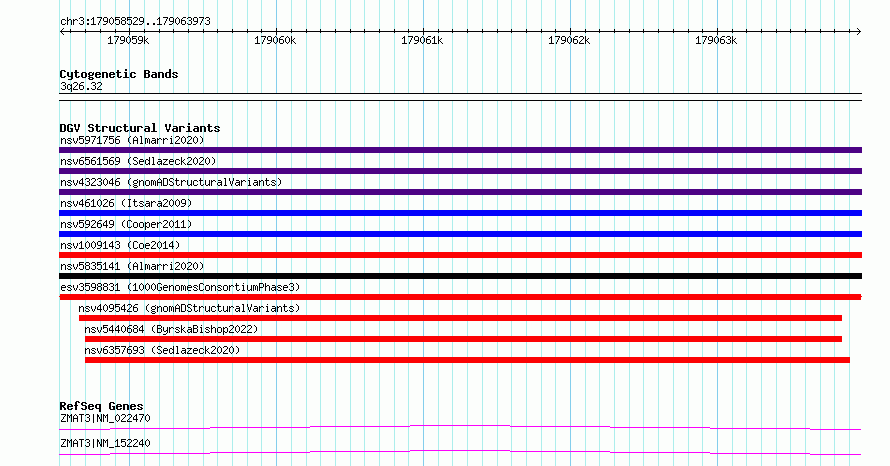Click the nsv592649 (Cooper2011) label

(x=126, y=224)
